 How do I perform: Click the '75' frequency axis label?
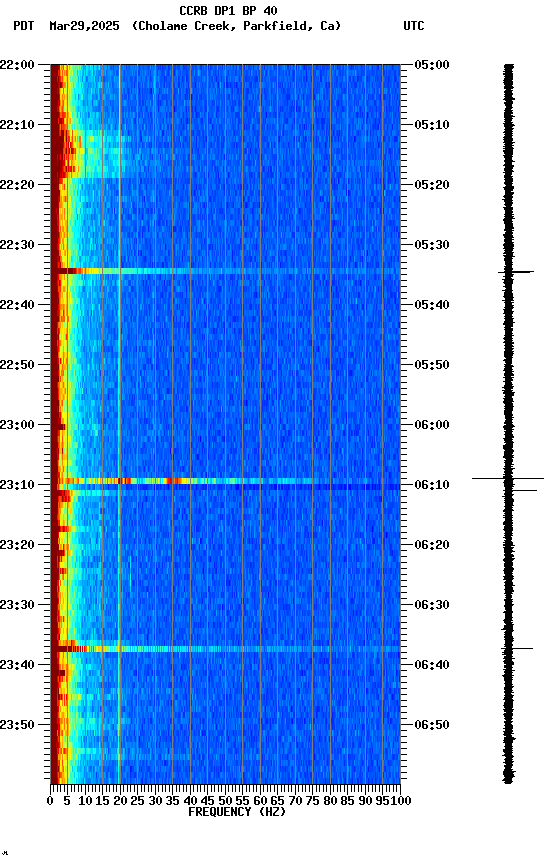point(312,802)
